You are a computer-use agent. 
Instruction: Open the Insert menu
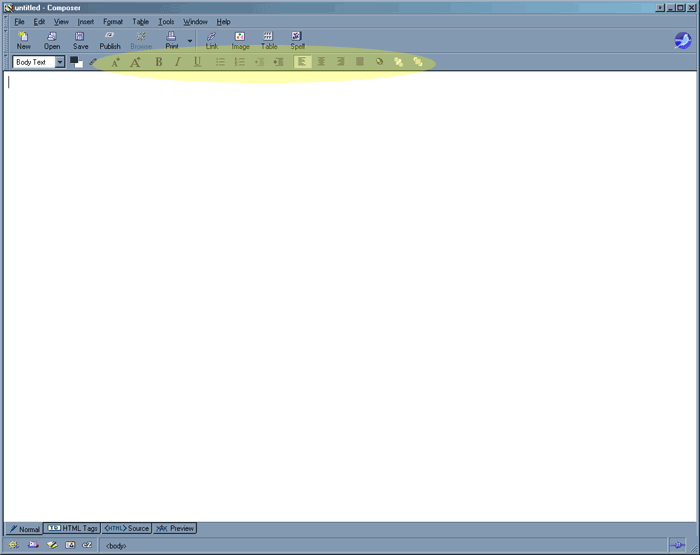86,21
